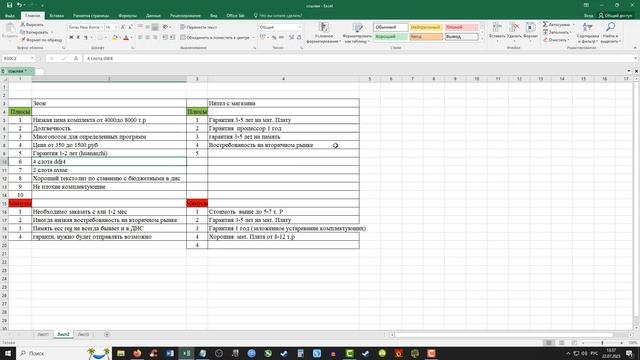Click the Format Painter (Формат по образцу) button
640x360 pixels.
[41, 40]
